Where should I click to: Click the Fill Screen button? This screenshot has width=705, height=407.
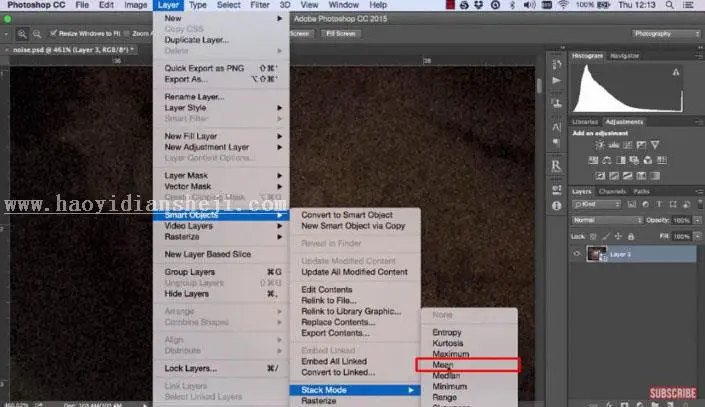(x=340, y=34)
